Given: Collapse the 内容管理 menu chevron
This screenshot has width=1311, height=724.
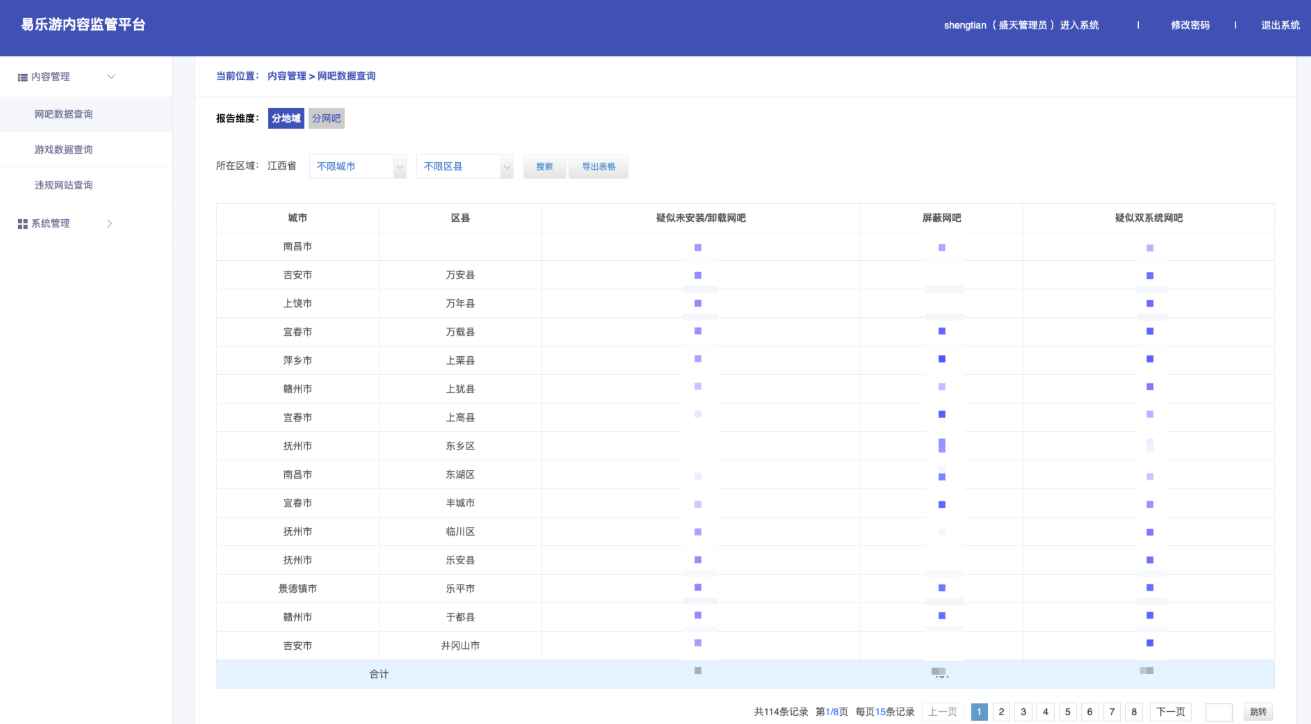Looking at the screenshot, I should point(111,77).
